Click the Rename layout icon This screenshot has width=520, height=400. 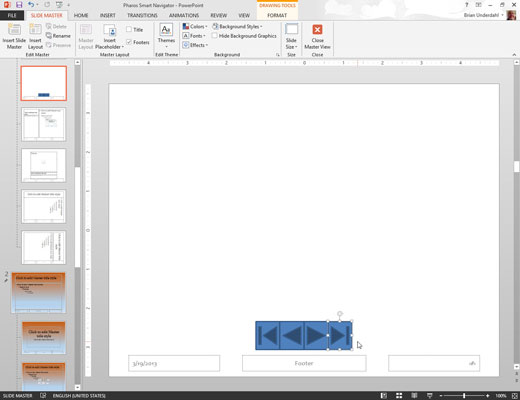[x=49, y=35]
